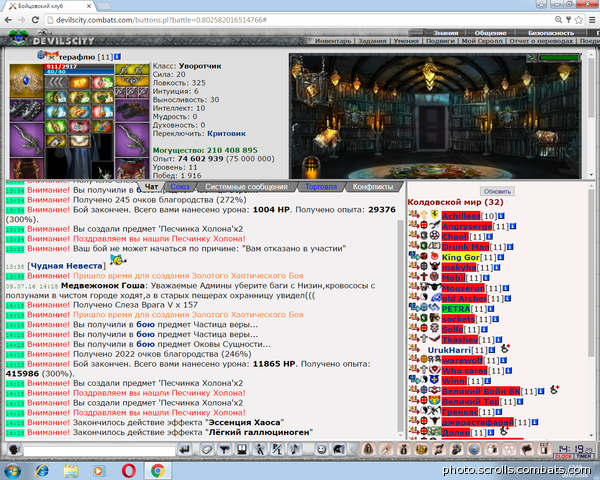Open Opera browser from the taskbar
600x480 pixels.
[129, 470]
